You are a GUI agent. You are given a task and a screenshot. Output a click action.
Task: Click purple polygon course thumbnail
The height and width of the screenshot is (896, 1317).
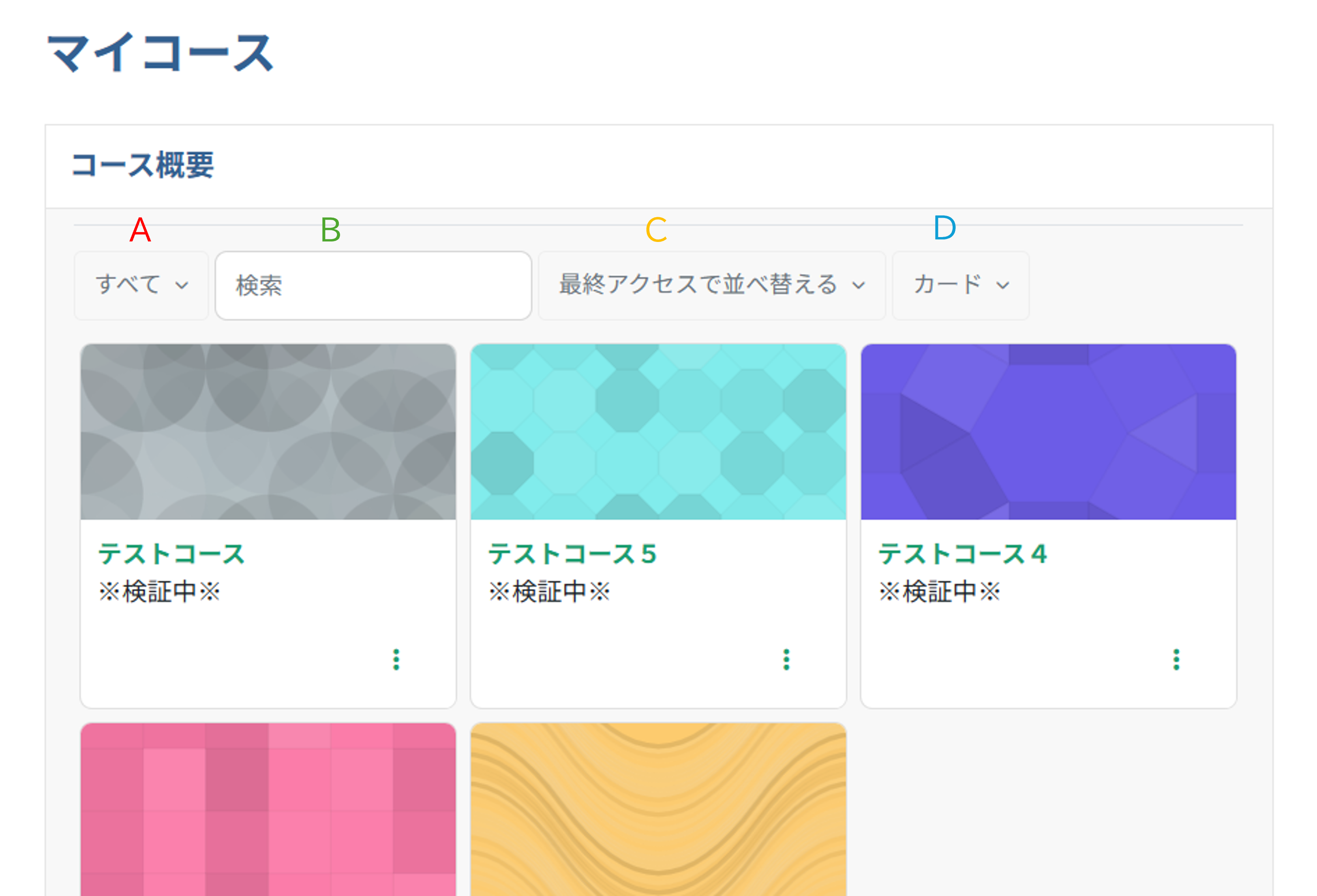[x=1048, y=432]
